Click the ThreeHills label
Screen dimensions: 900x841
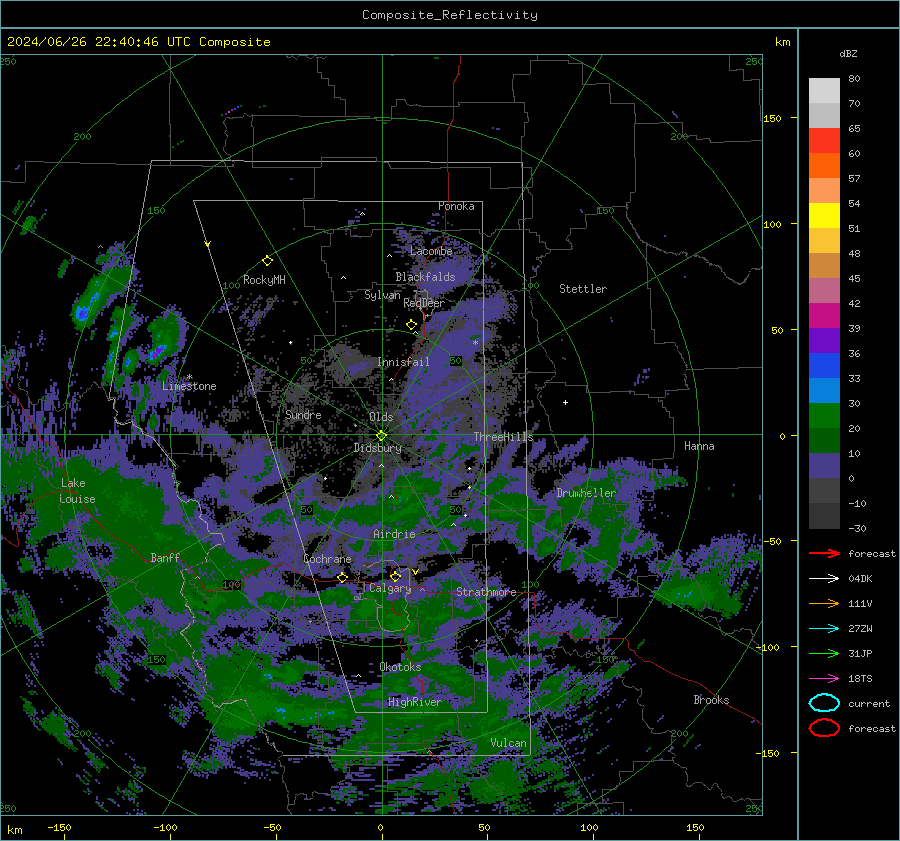point(503,437)
